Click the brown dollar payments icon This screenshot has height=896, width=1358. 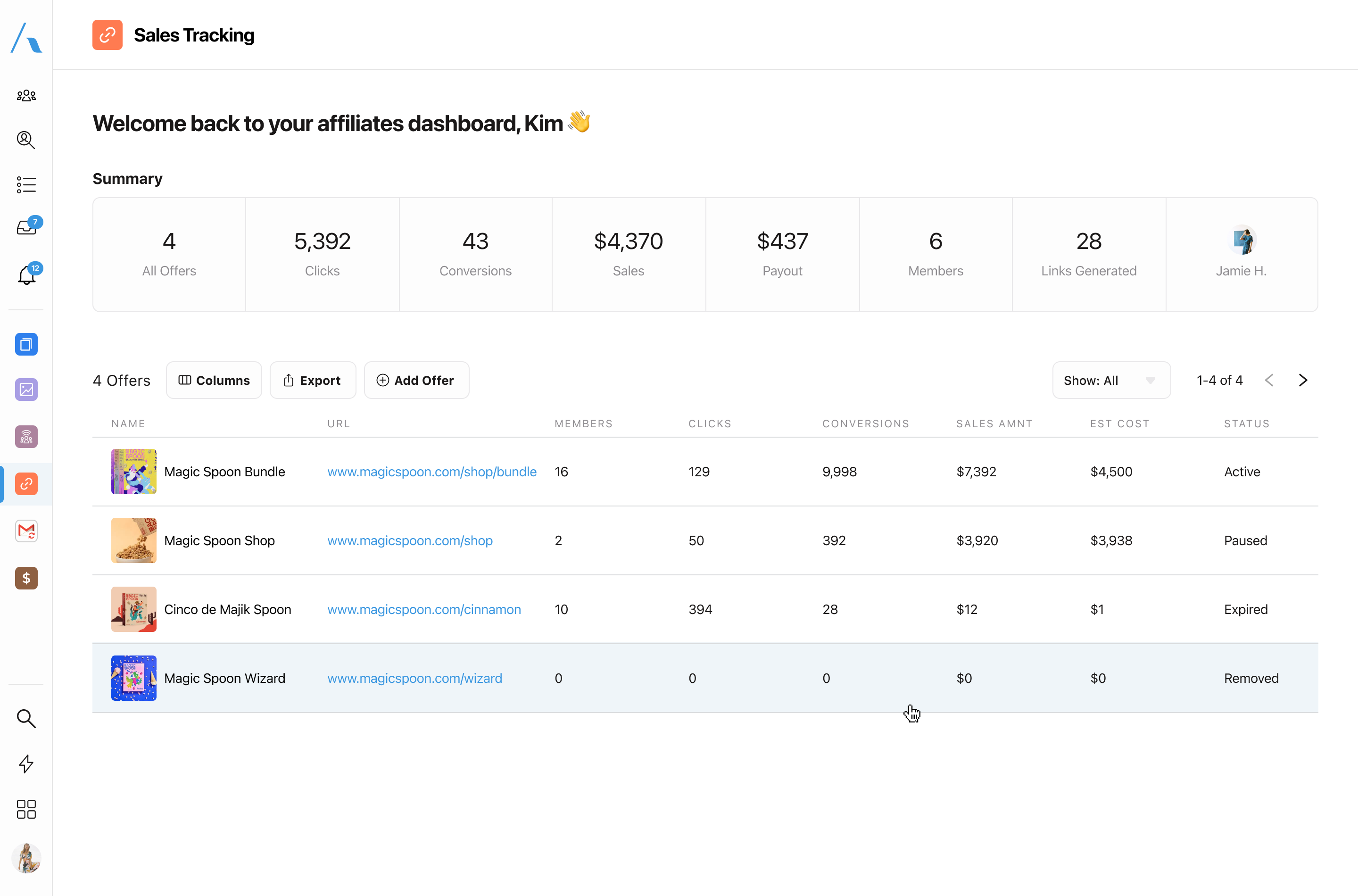26,578
